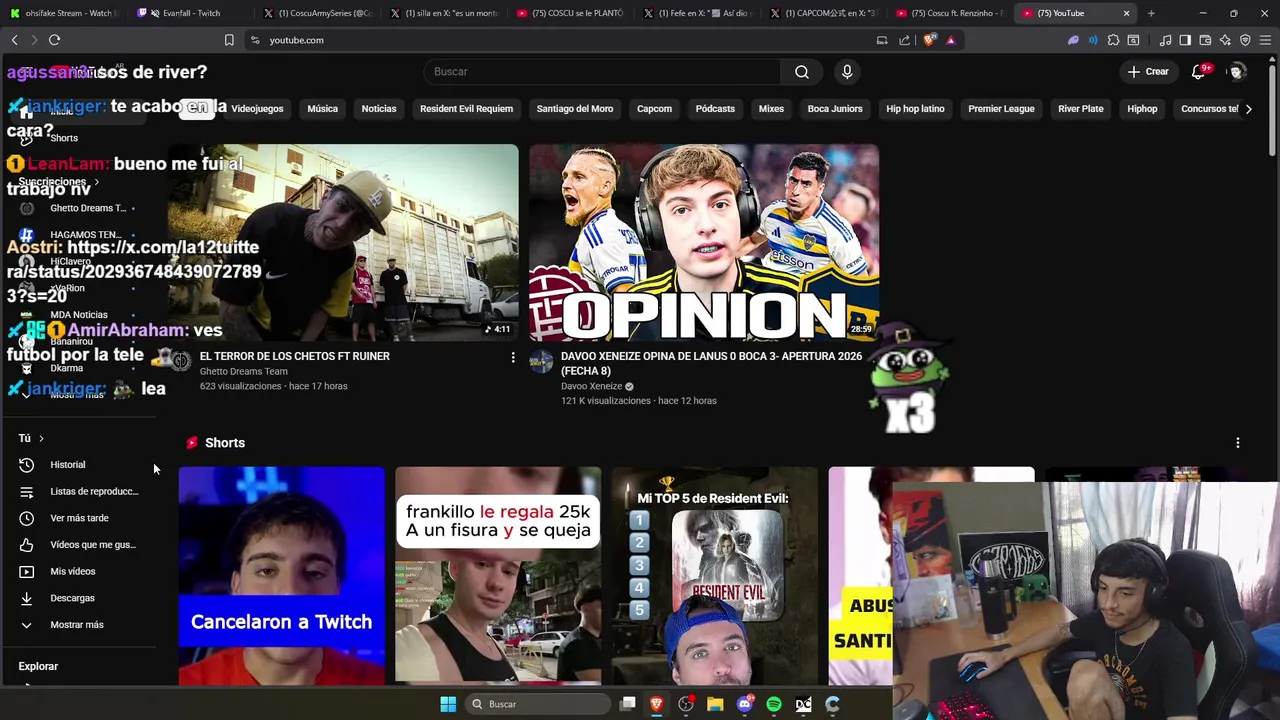Open the Extensions puzzle icon
Viewport: 1280px width, 720px height.
1113,40
